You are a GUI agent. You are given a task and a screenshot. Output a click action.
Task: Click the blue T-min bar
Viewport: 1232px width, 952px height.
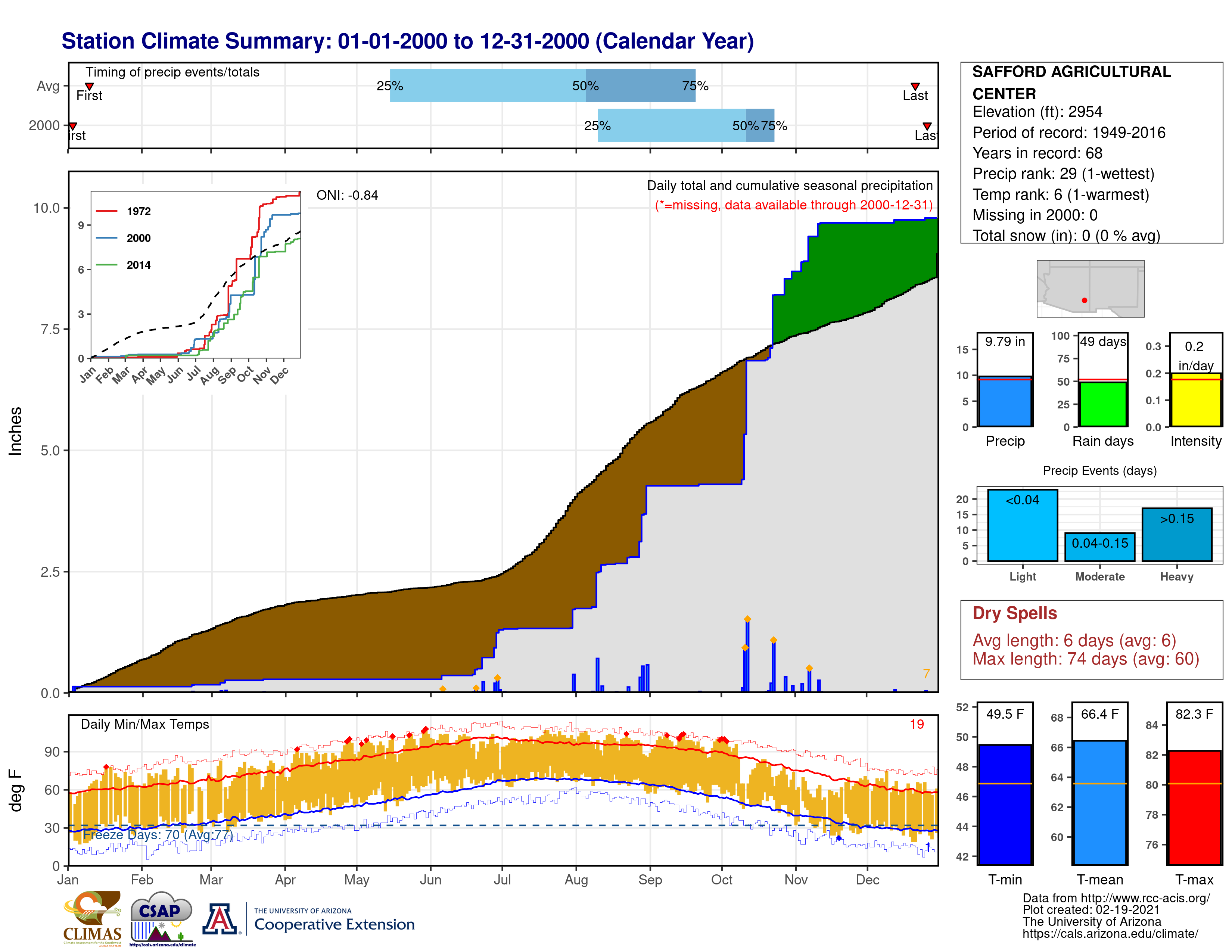pyautogui.click(x=1005, y=804)
